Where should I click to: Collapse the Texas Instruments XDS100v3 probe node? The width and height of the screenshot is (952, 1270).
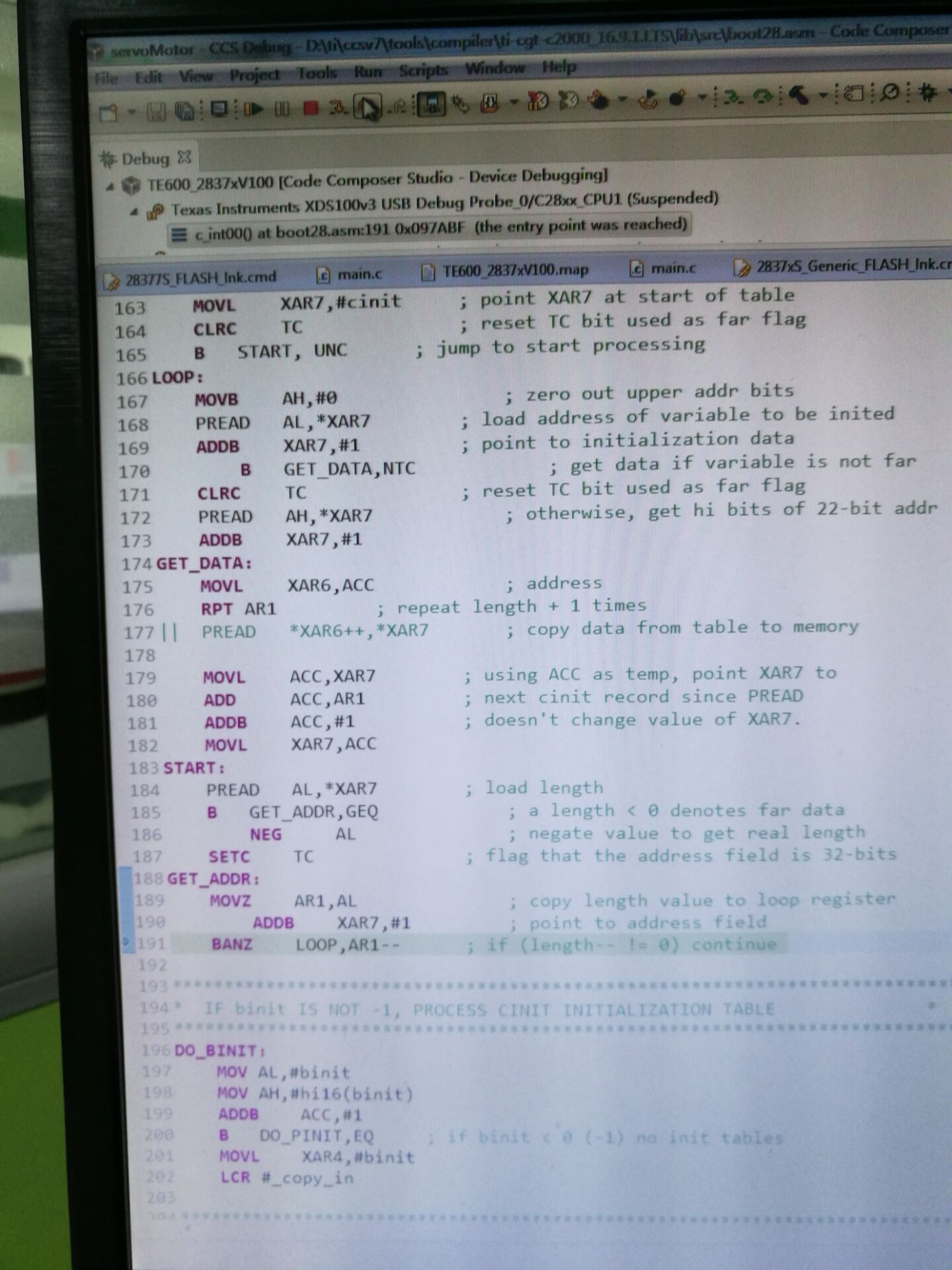(134, 212)
